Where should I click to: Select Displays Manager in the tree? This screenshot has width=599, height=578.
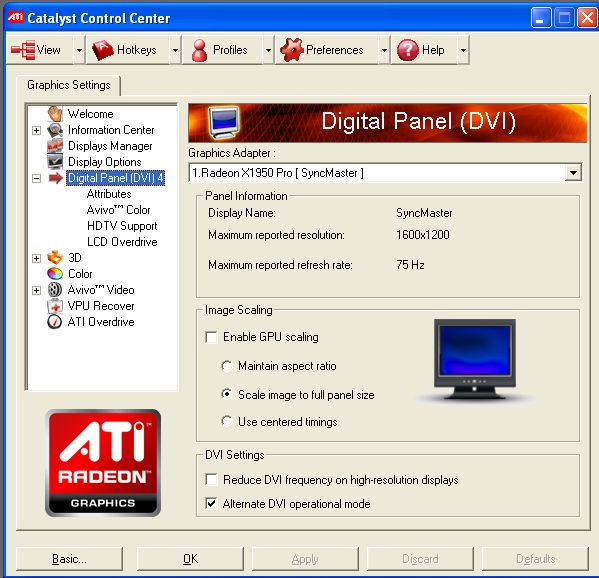(110, 146)
